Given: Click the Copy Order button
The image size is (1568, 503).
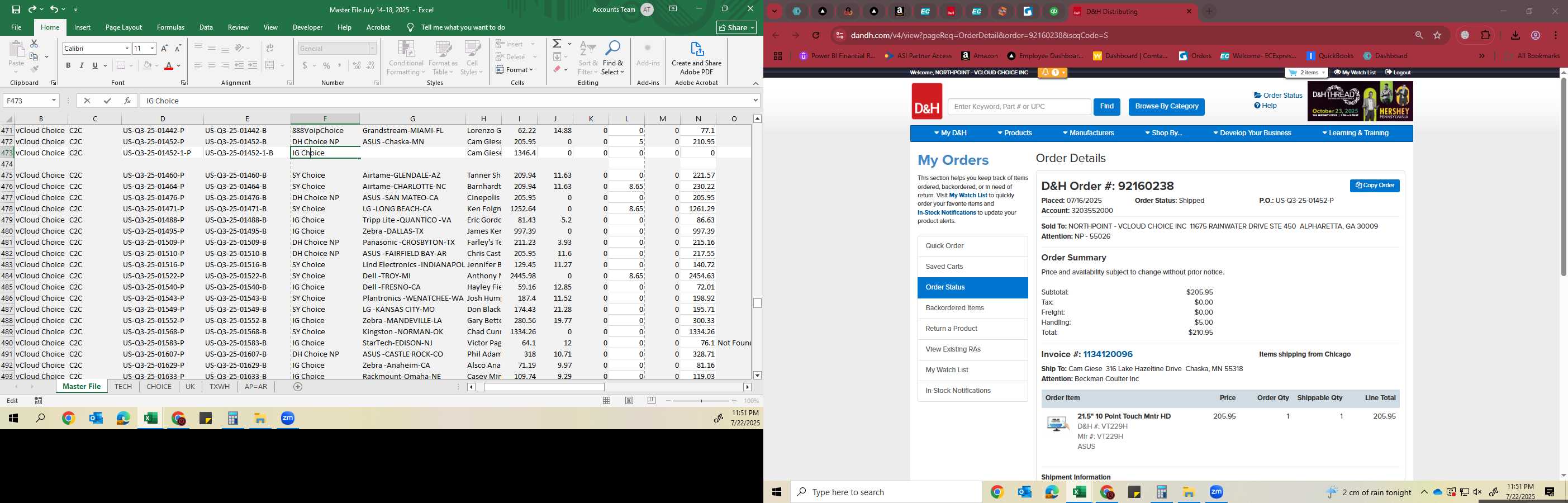Looking at the screenshot, I should pos(1375,186).
